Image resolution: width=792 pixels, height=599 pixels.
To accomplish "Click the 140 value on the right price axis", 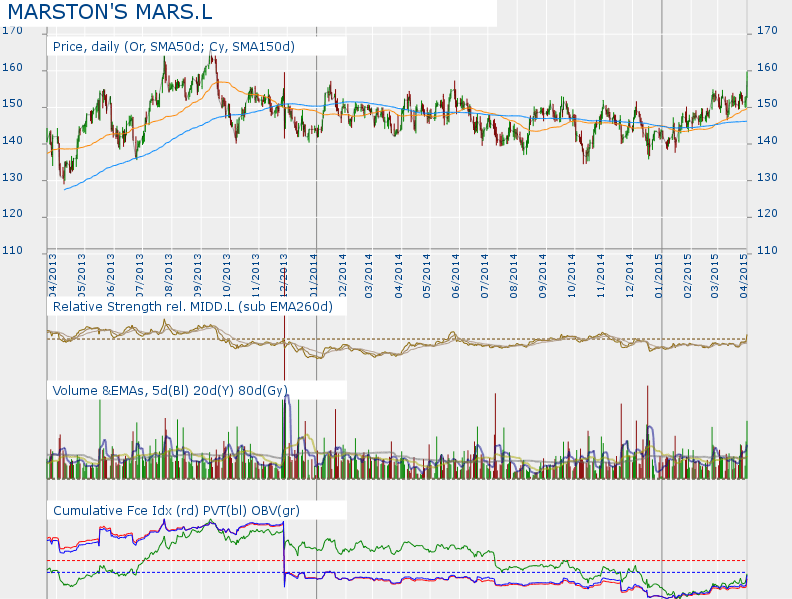I will pyautogui.click(x=767, y=141).
